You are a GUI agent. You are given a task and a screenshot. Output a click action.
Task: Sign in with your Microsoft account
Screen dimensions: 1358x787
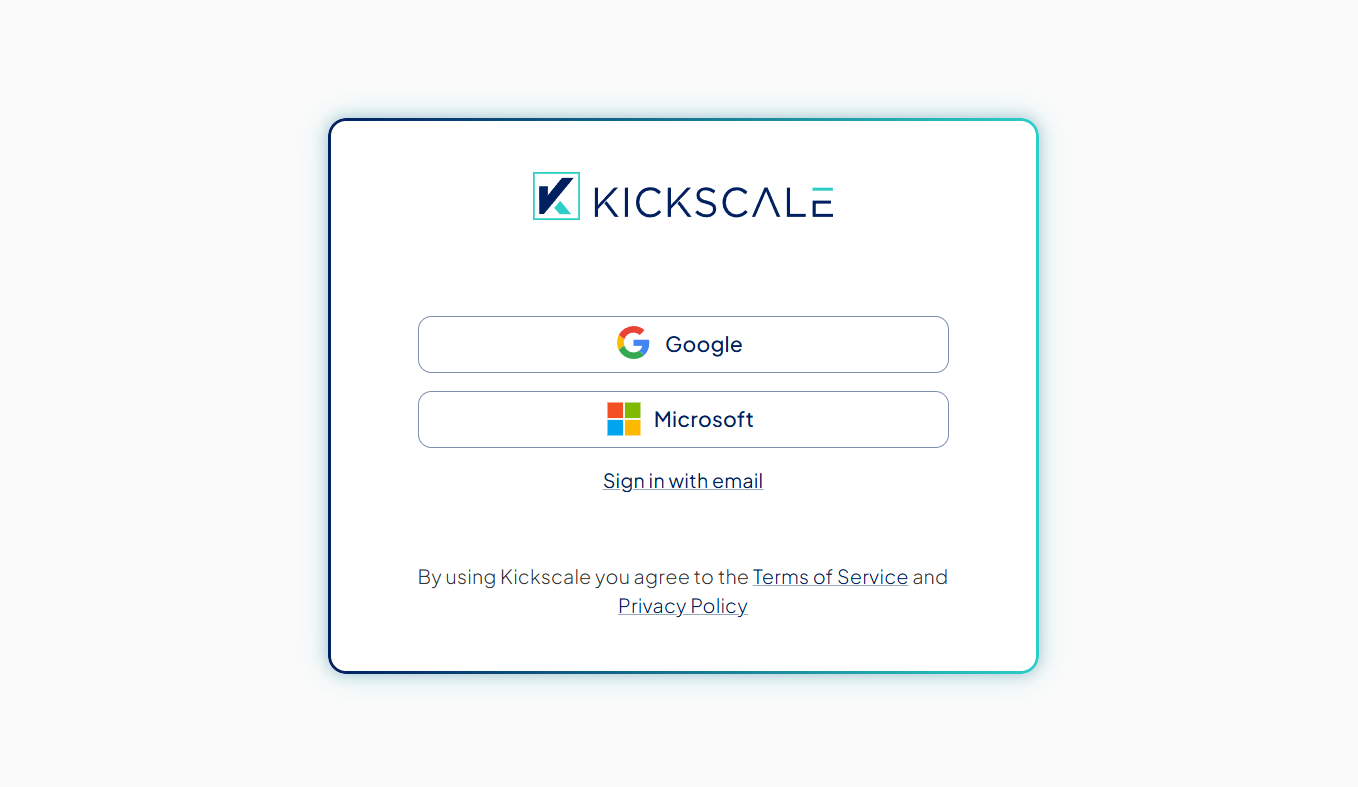[x=683, y=419]
